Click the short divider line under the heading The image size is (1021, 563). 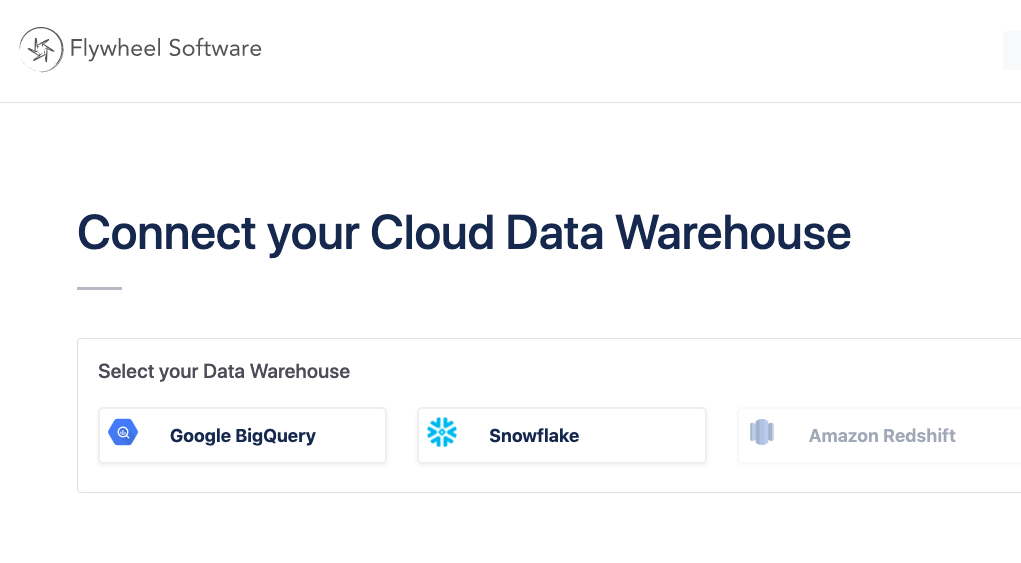pyautogui.click(x=99, y=288)
